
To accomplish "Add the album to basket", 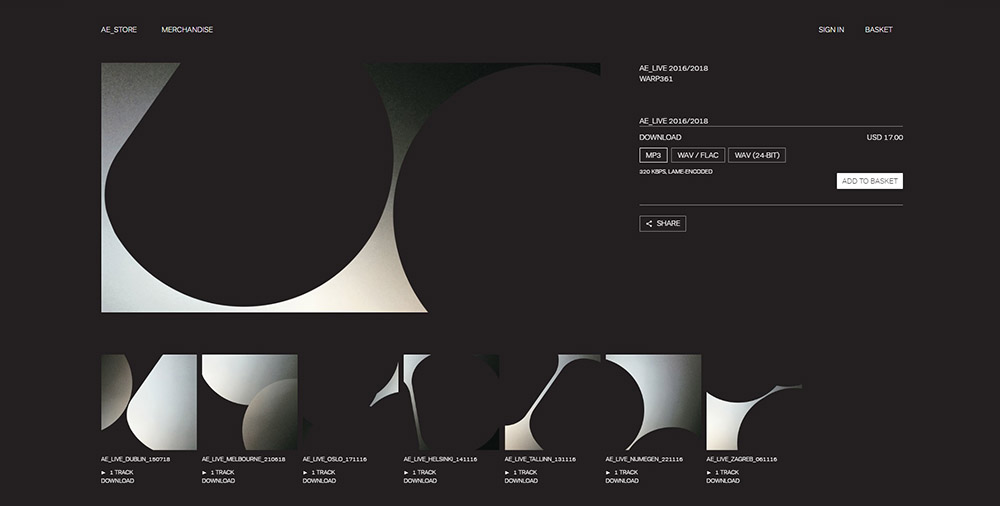I will [x=869, y=181].
